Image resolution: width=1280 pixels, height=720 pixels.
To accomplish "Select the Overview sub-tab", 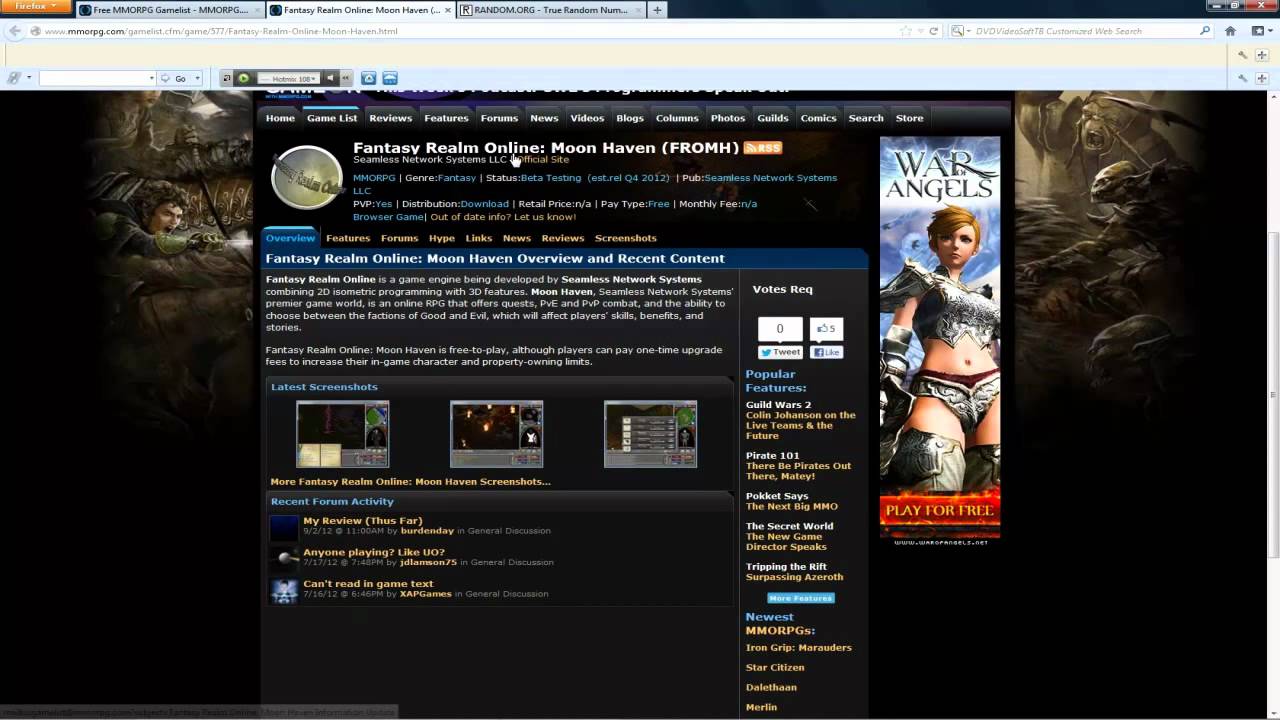I will [291, 238].
